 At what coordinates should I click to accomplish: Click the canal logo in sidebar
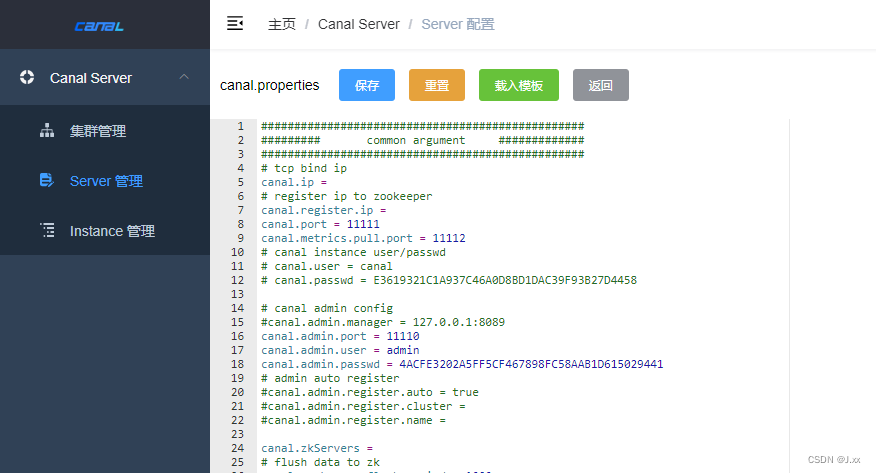99,26
